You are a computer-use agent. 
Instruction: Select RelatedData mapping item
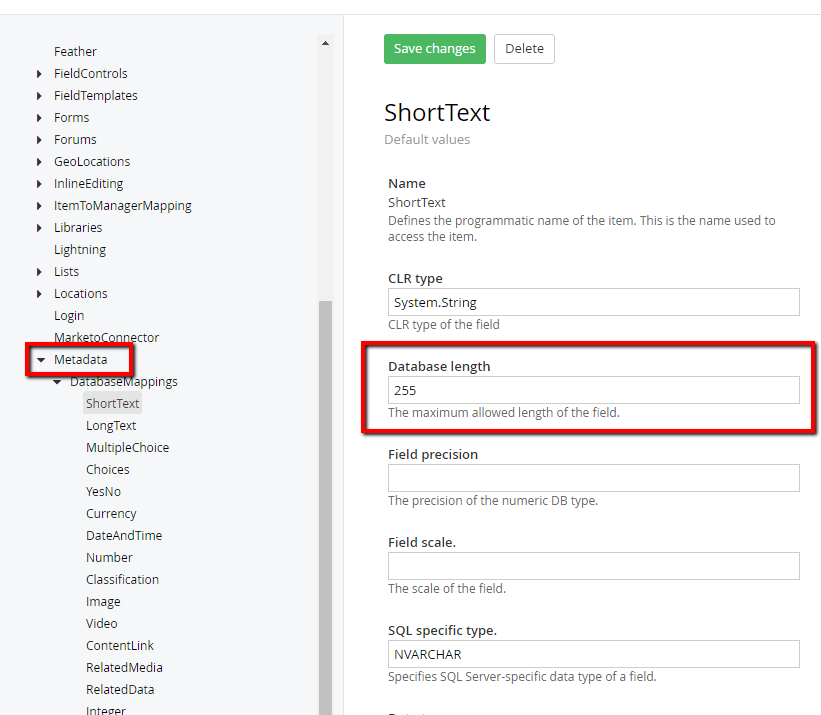click(120, 689)
